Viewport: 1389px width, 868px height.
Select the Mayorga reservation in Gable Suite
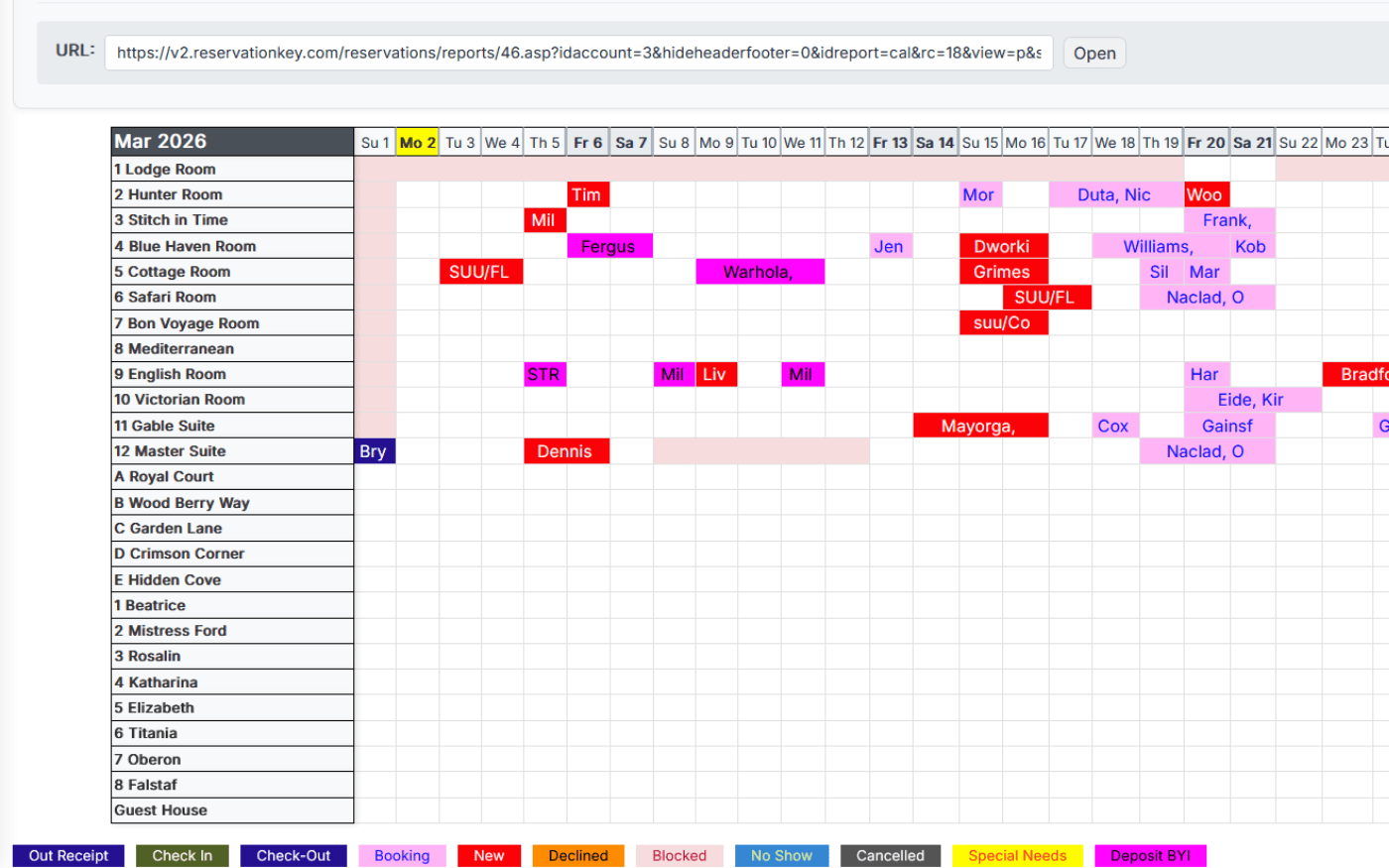980,425
